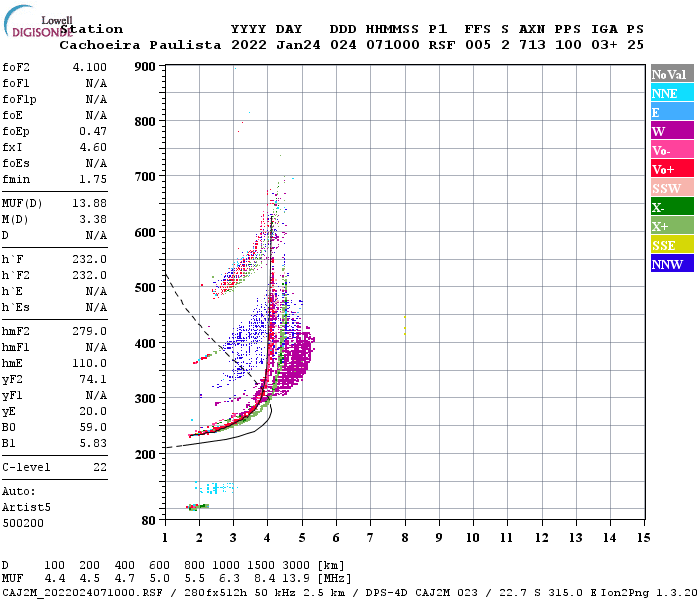
Task: Click the cyan NNE echoes near 140 km
Action: [217, 488]
